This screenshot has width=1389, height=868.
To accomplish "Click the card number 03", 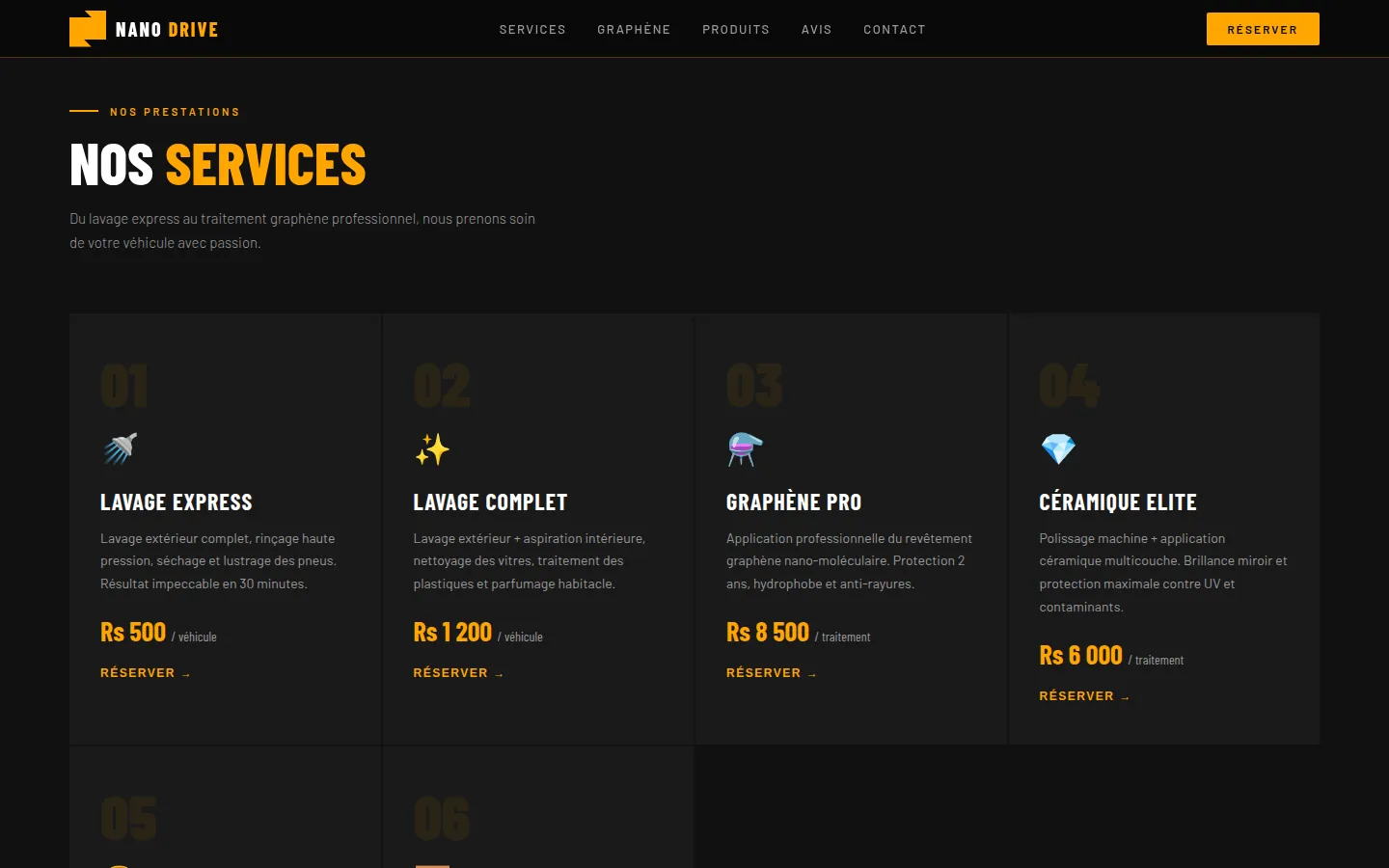I will (x=754, y=386).
